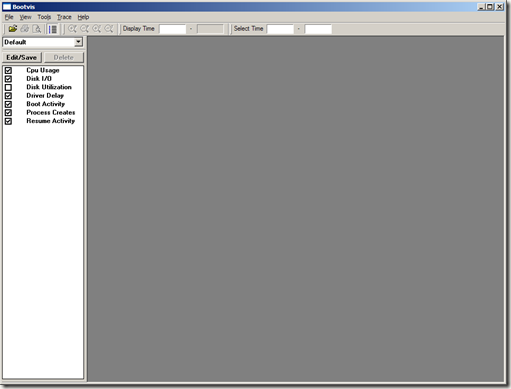Click the fourth zoom magnifier icon
511x389 pixels.
click(109, 29)
